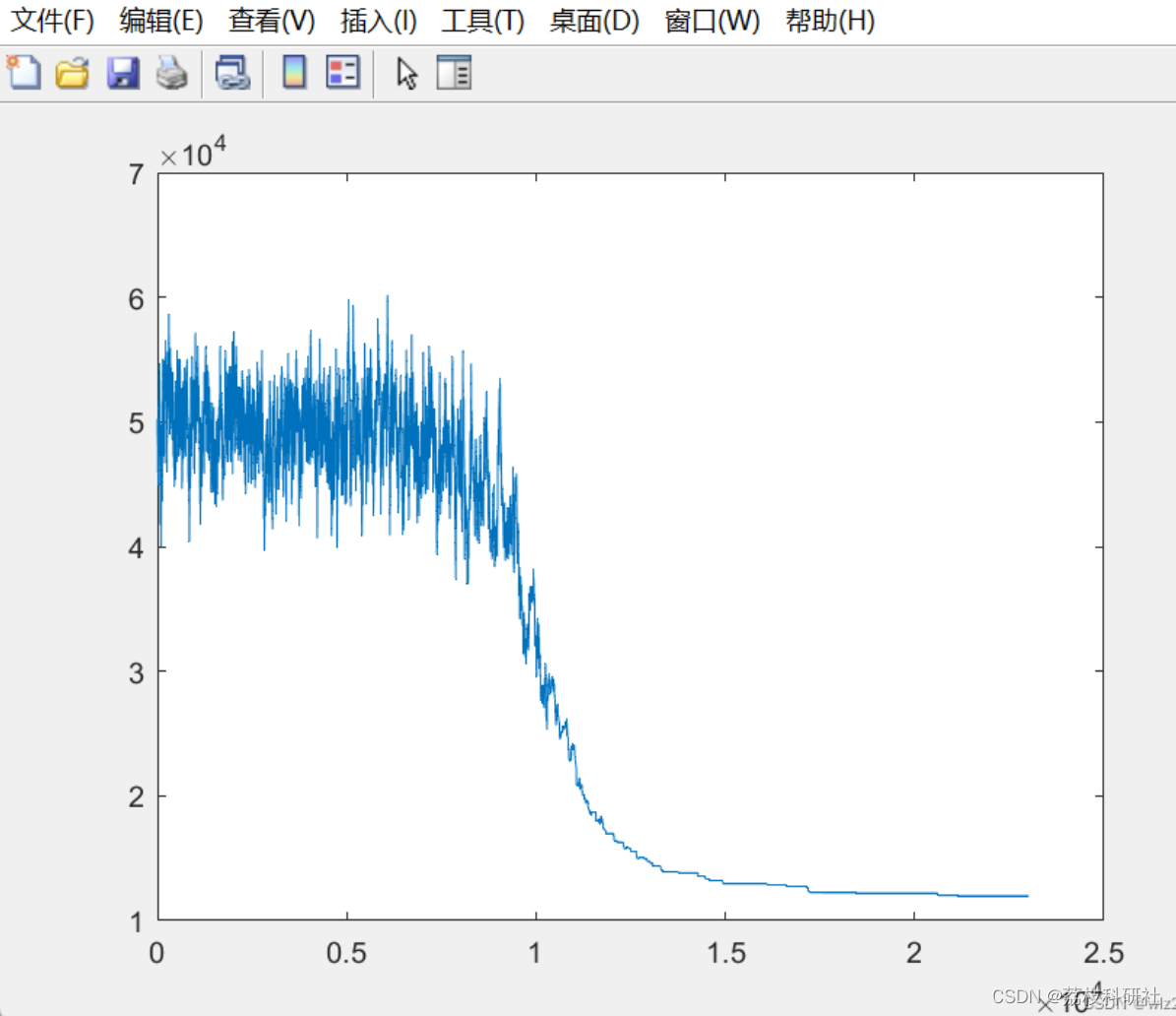The image size is (1176, 1016).
Task: Insert a legend
Action: 341,72
